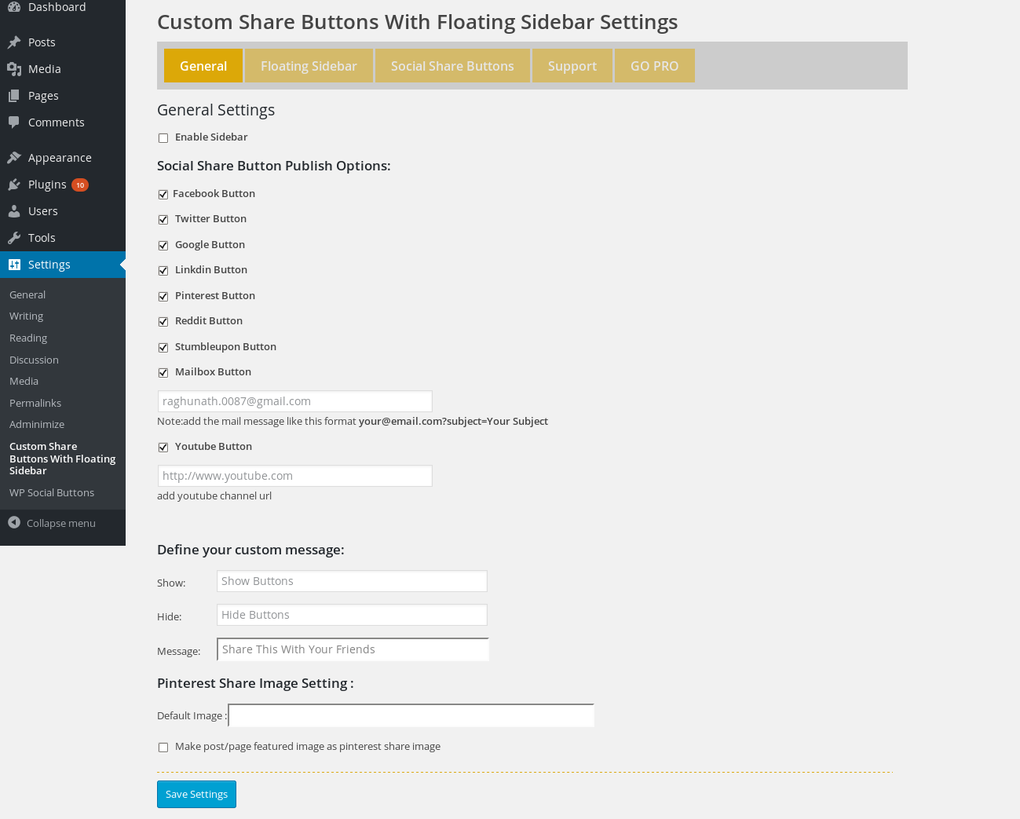The height and width of the screenshot is (819, 1020).
Task: Open Comments via speech bubble icon
Action: (14, 122)
